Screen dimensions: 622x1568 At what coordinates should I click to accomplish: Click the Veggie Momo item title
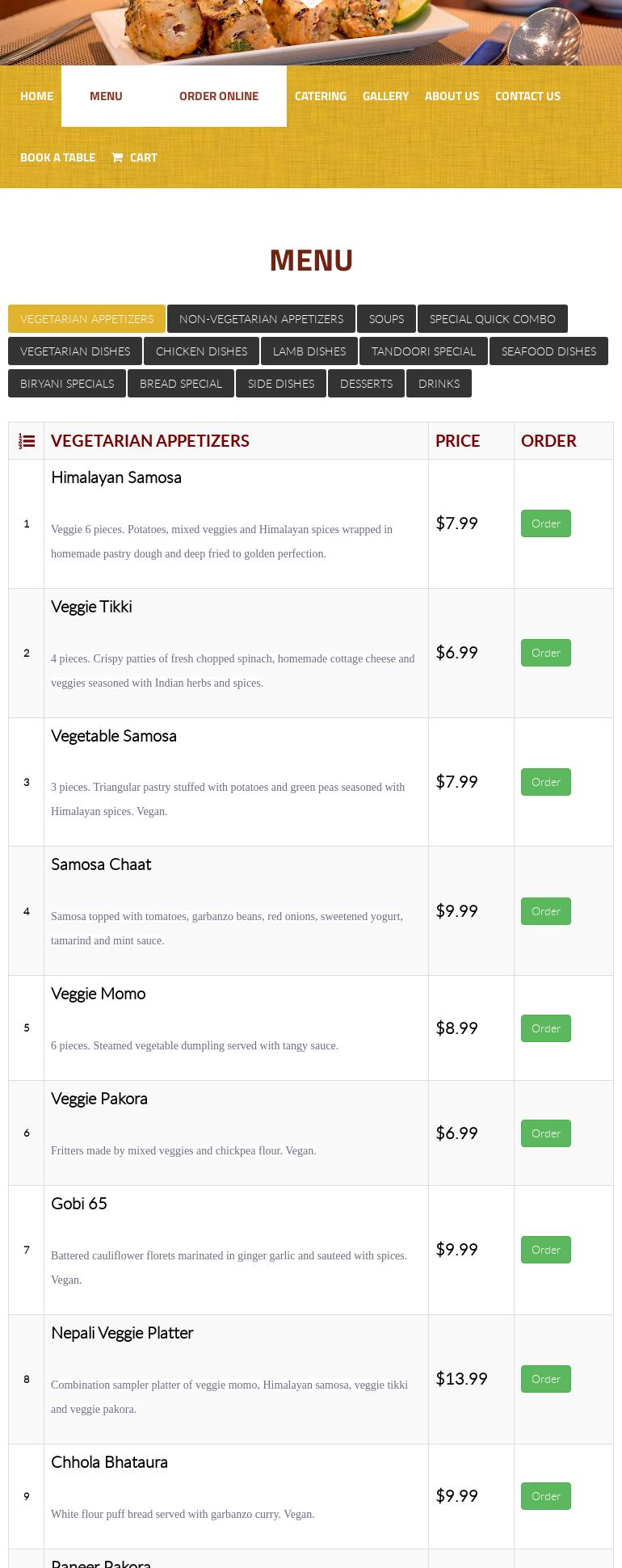pyautogui.click(x=98, y=994)
